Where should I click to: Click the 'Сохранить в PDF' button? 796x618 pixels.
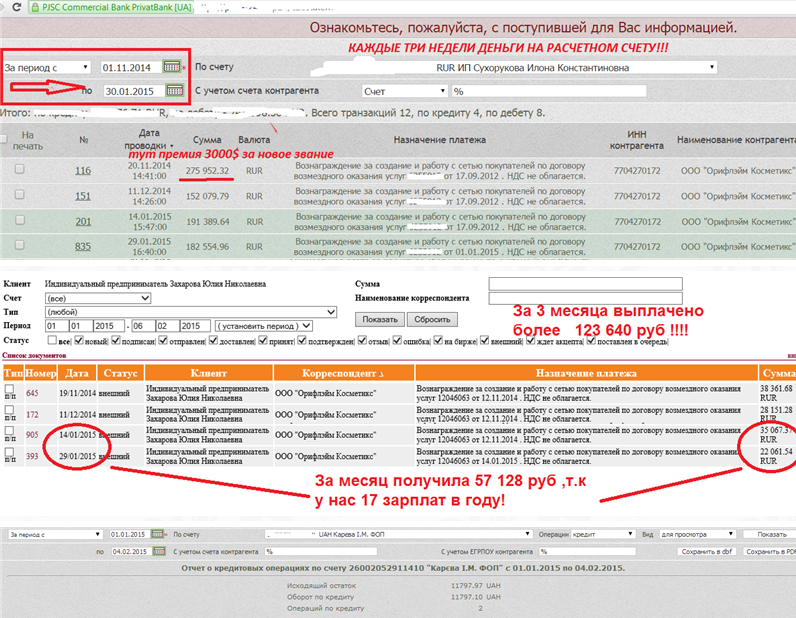pos(770,551)
